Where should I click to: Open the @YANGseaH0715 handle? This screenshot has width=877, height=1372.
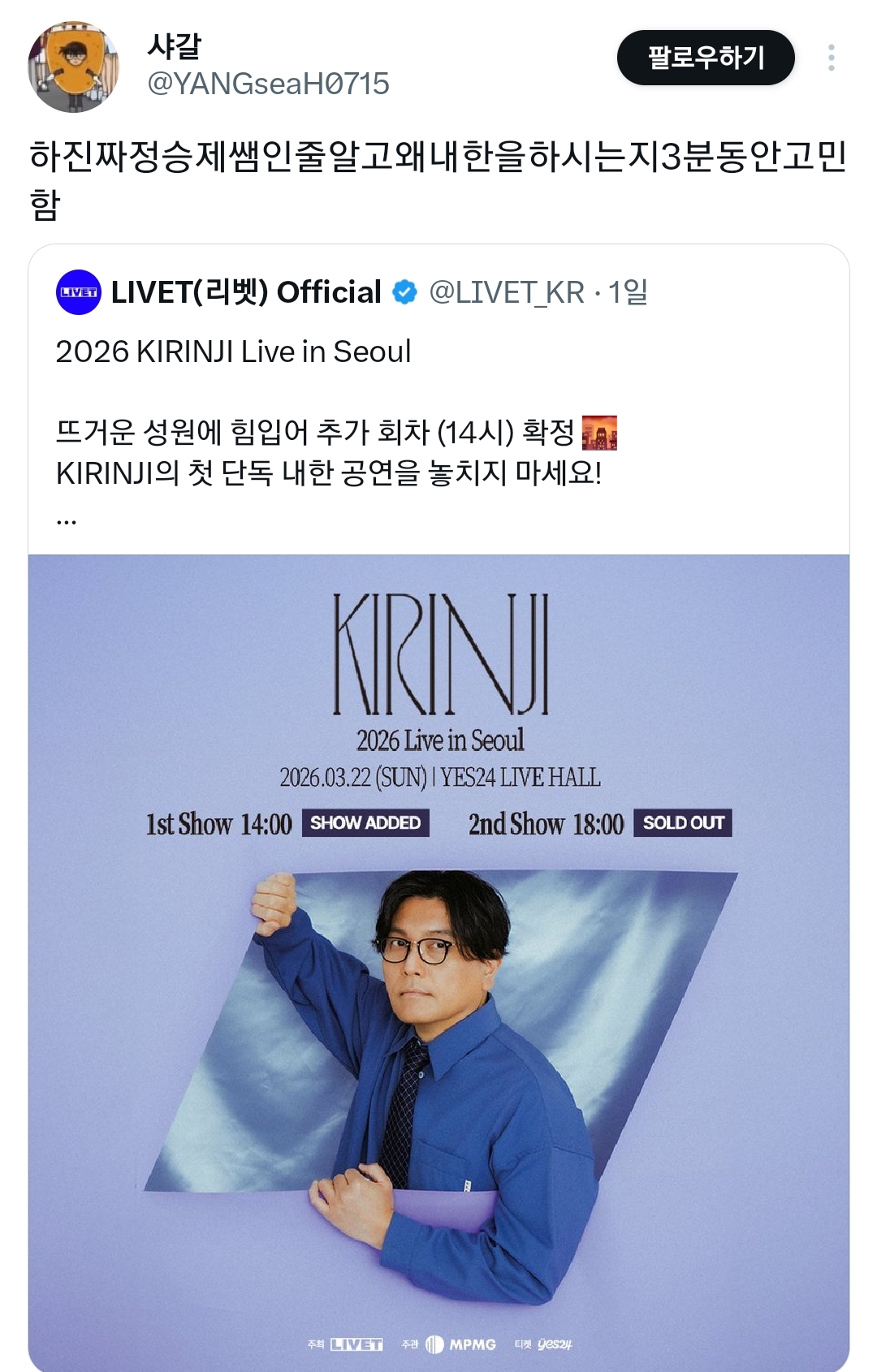[x=268, y=84]
